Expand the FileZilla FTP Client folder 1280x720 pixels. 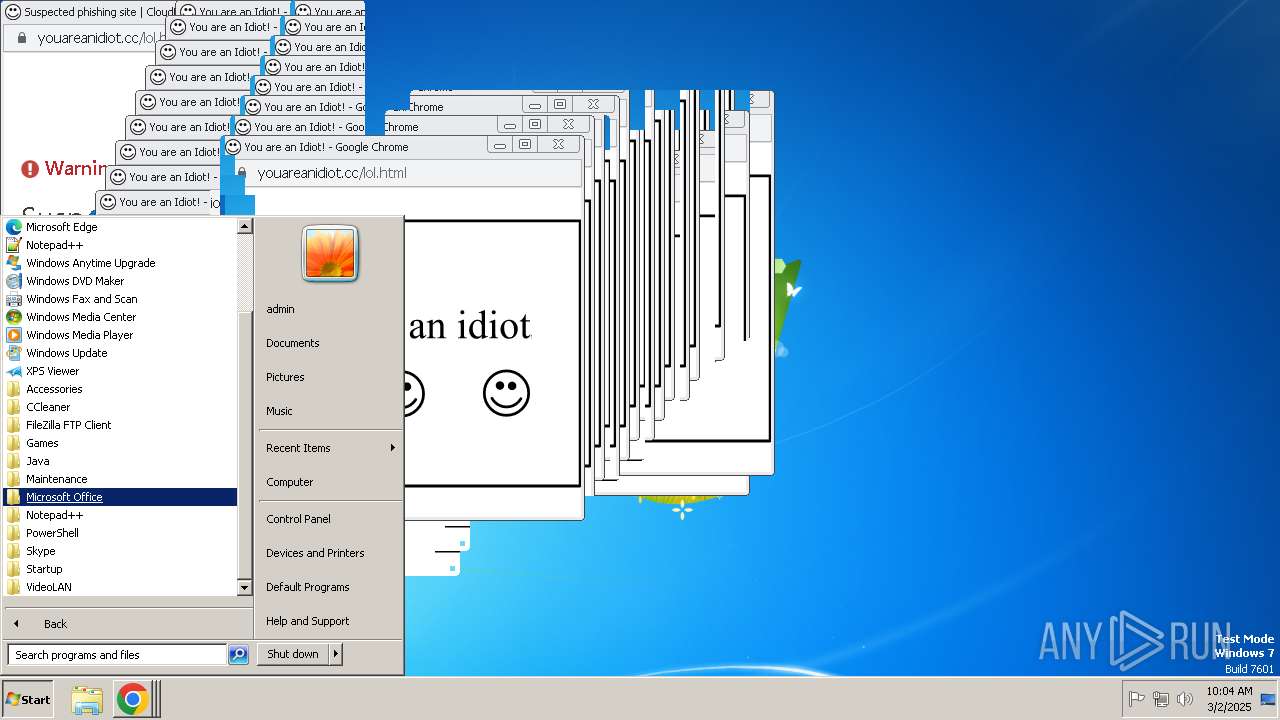pyautogui.click(x=120, y=425)
